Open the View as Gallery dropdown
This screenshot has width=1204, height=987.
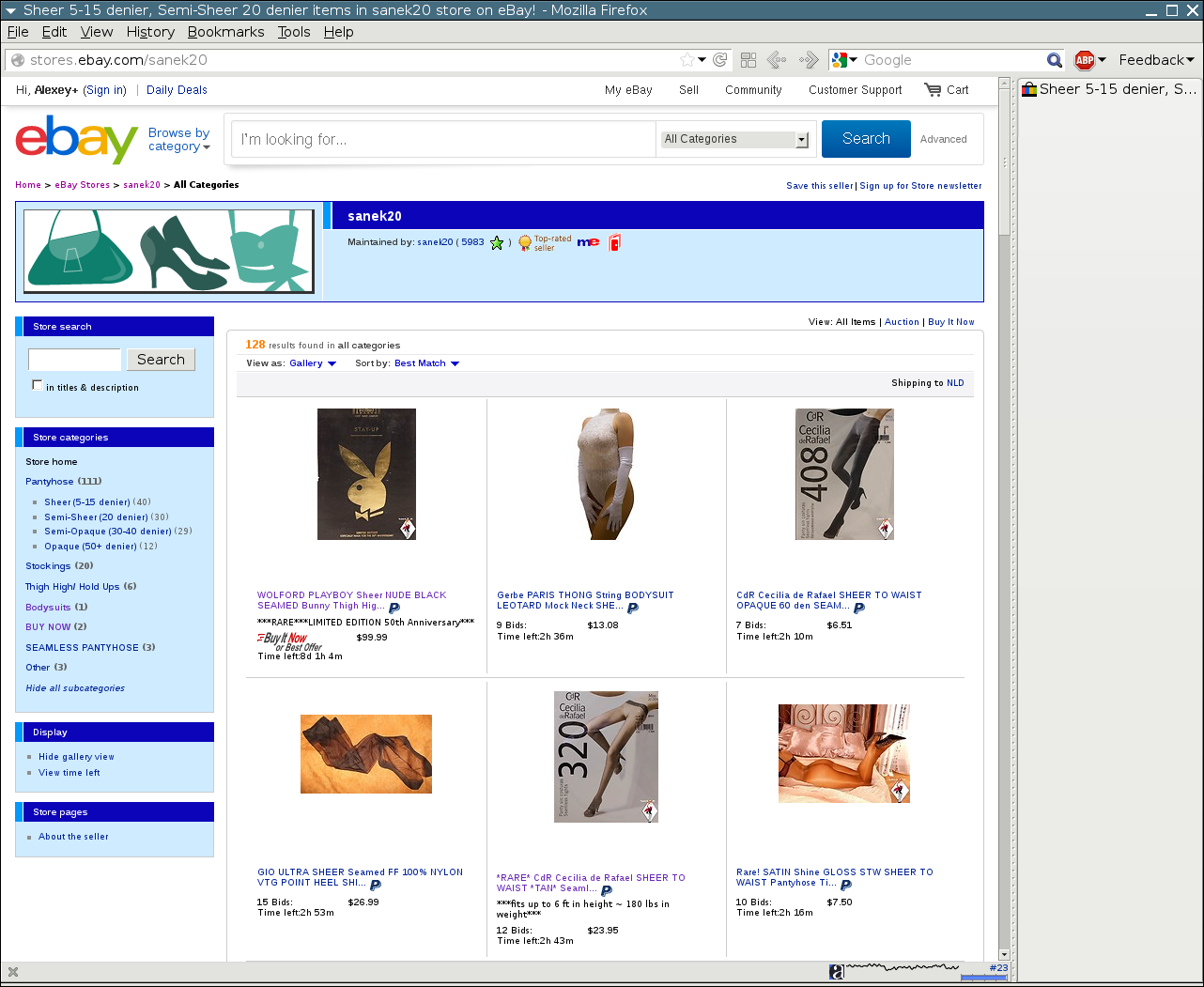coord(312,363)
